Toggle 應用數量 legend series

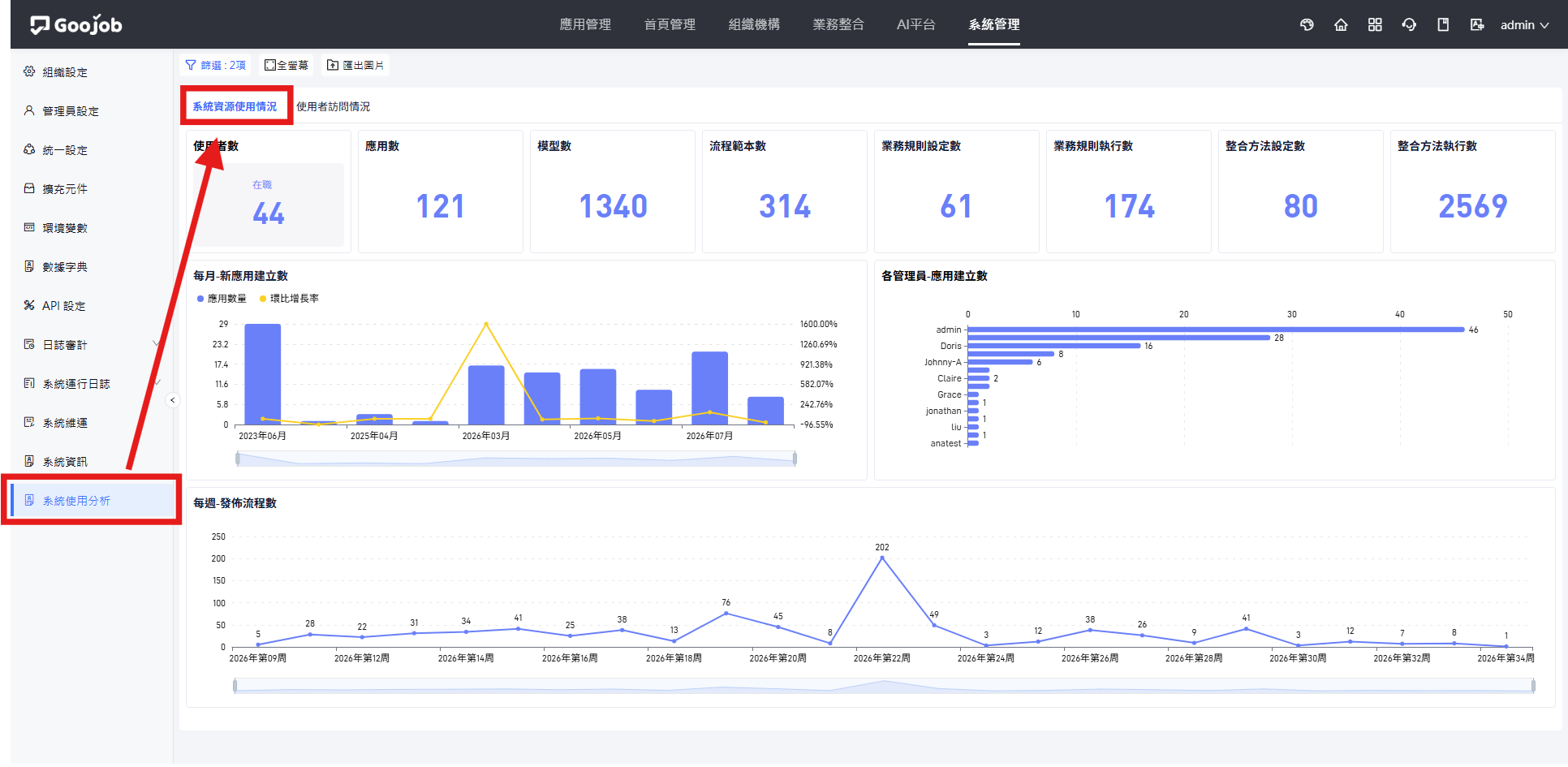coord(222,299)
